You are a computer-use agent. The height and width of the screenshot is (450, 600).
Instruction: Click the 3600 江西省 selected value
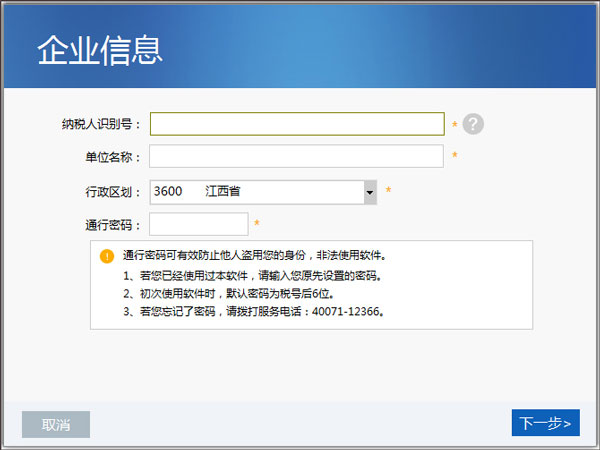pyautogui.click(x=197, y=191)
